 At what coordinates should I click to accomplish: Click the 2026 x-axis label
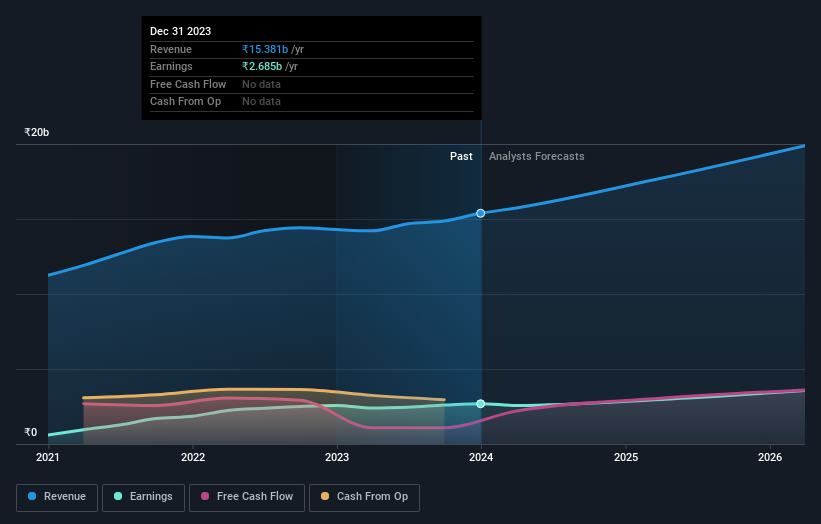770,457
